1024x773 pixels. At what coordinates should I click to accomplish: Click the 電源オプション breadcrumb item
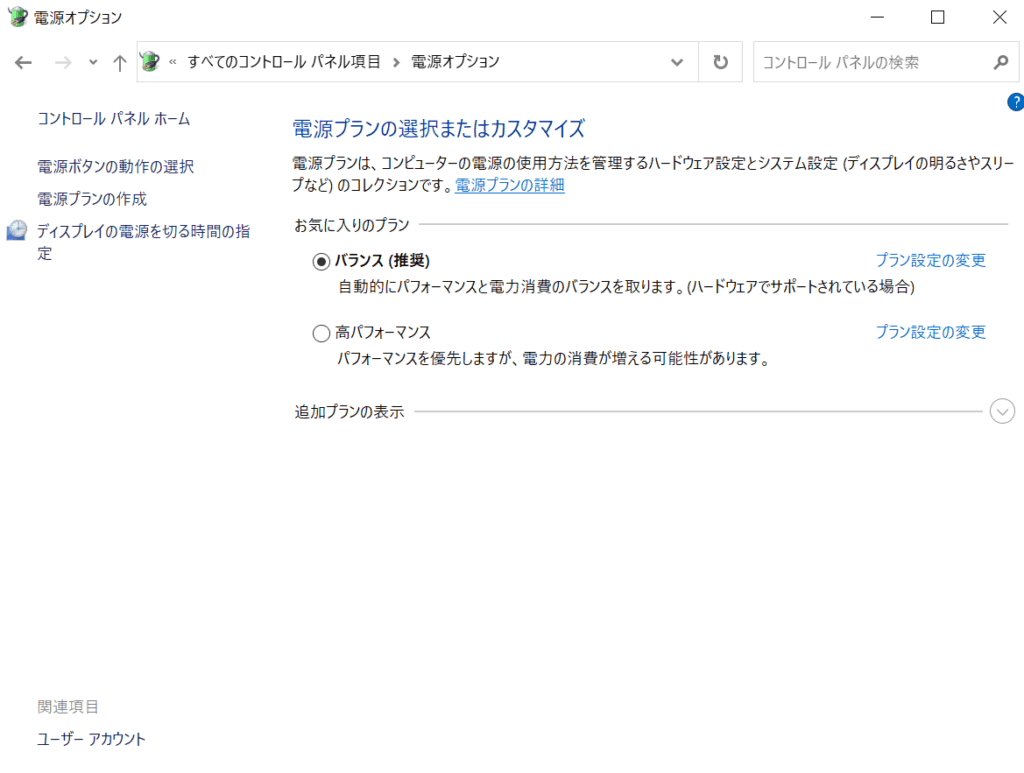[x=455, y=62]
